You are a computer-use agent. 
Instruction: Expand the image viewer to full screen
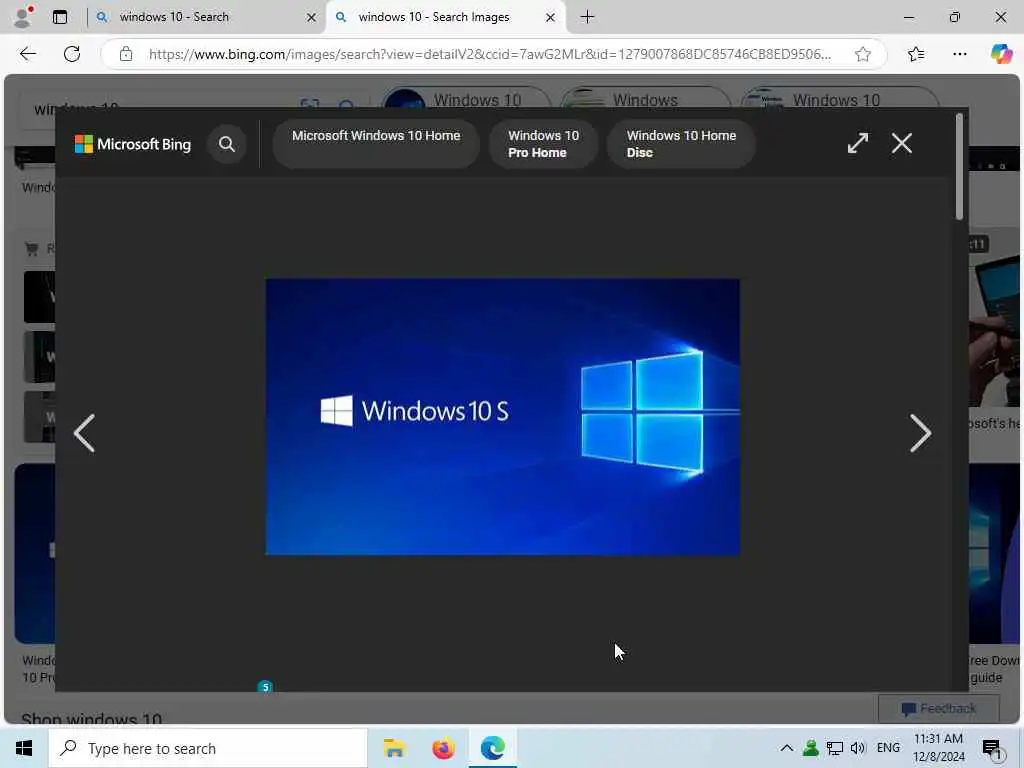tap(857, 143)
